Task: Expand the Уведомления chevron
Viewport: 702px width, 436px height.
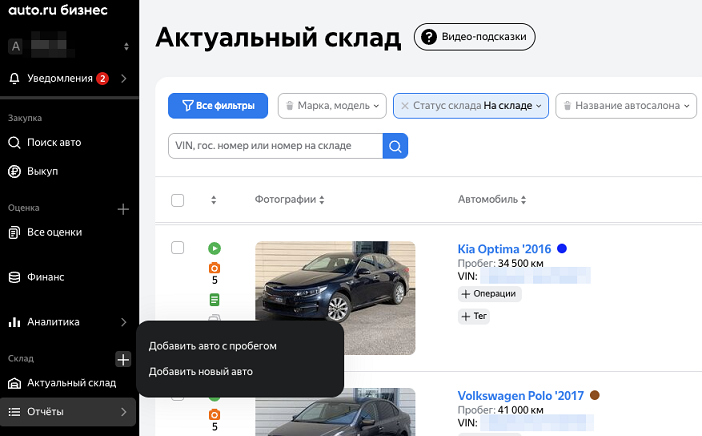Action: [124, 79]
